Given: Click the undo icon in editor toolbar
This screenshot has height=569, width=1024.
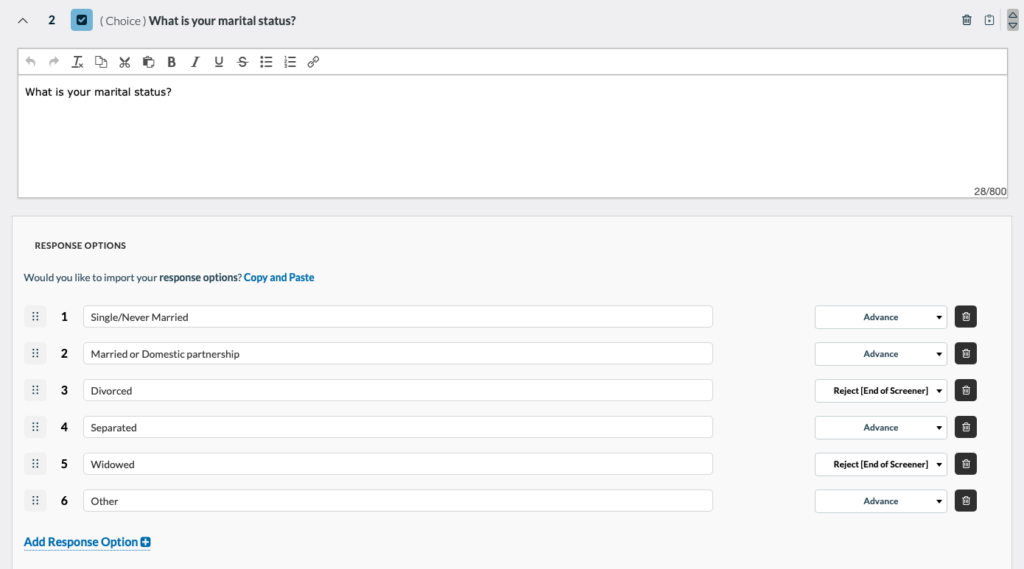Looking at the screenshot, I should (x=31, y=62).
